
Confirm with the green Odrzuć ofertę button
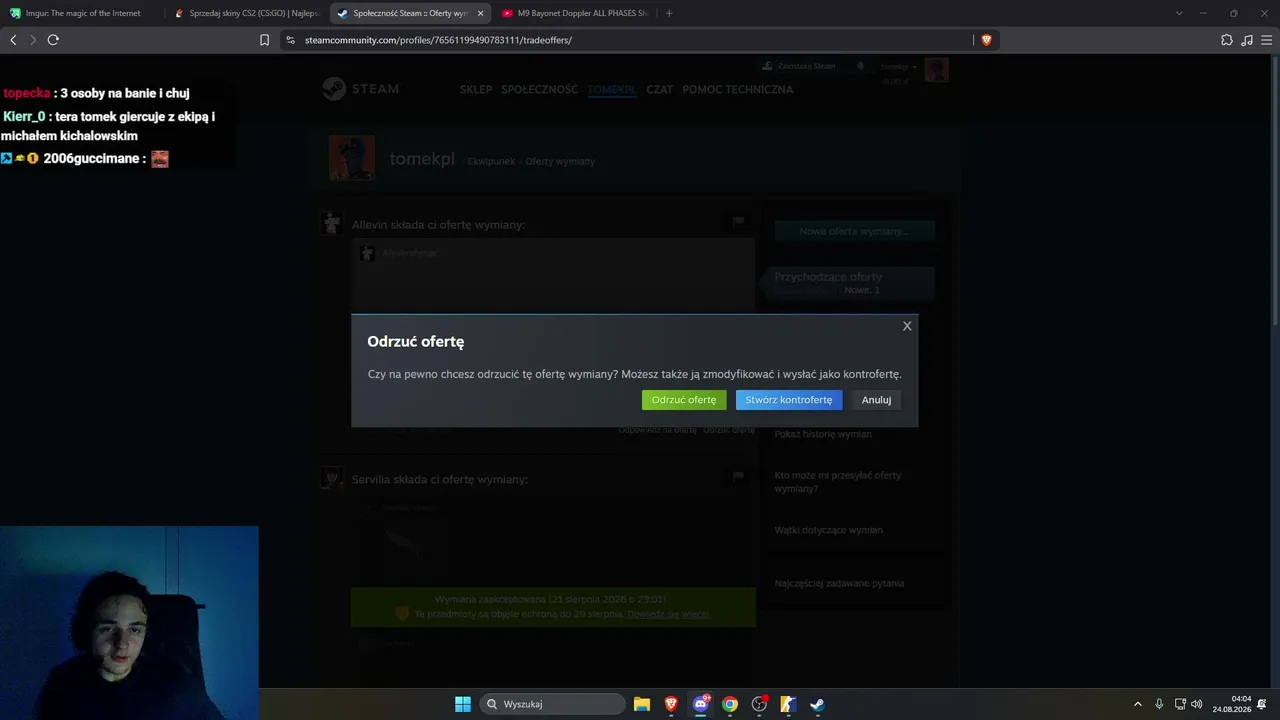684,400
